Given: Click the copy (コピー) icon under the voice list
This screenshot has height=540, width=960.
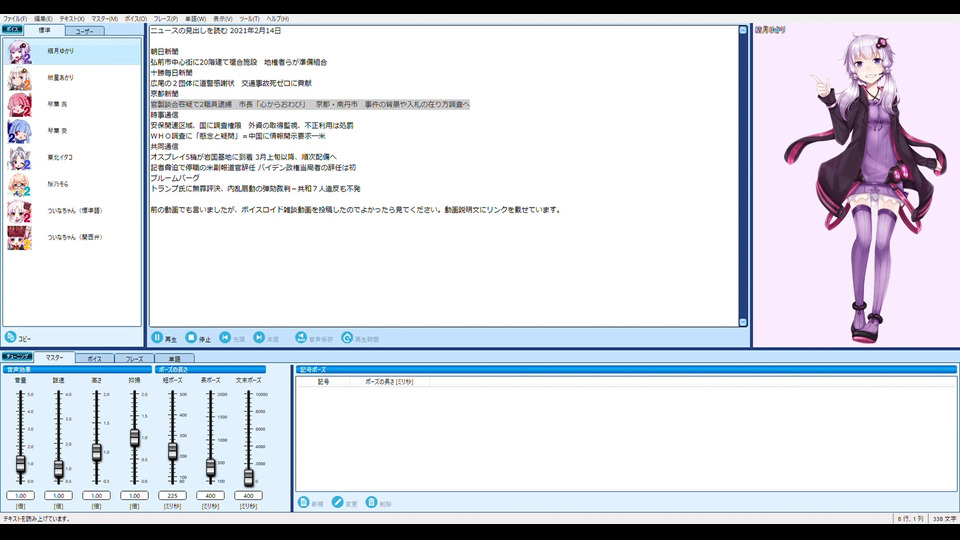Looking at the screenshot, I should point(10,337).
